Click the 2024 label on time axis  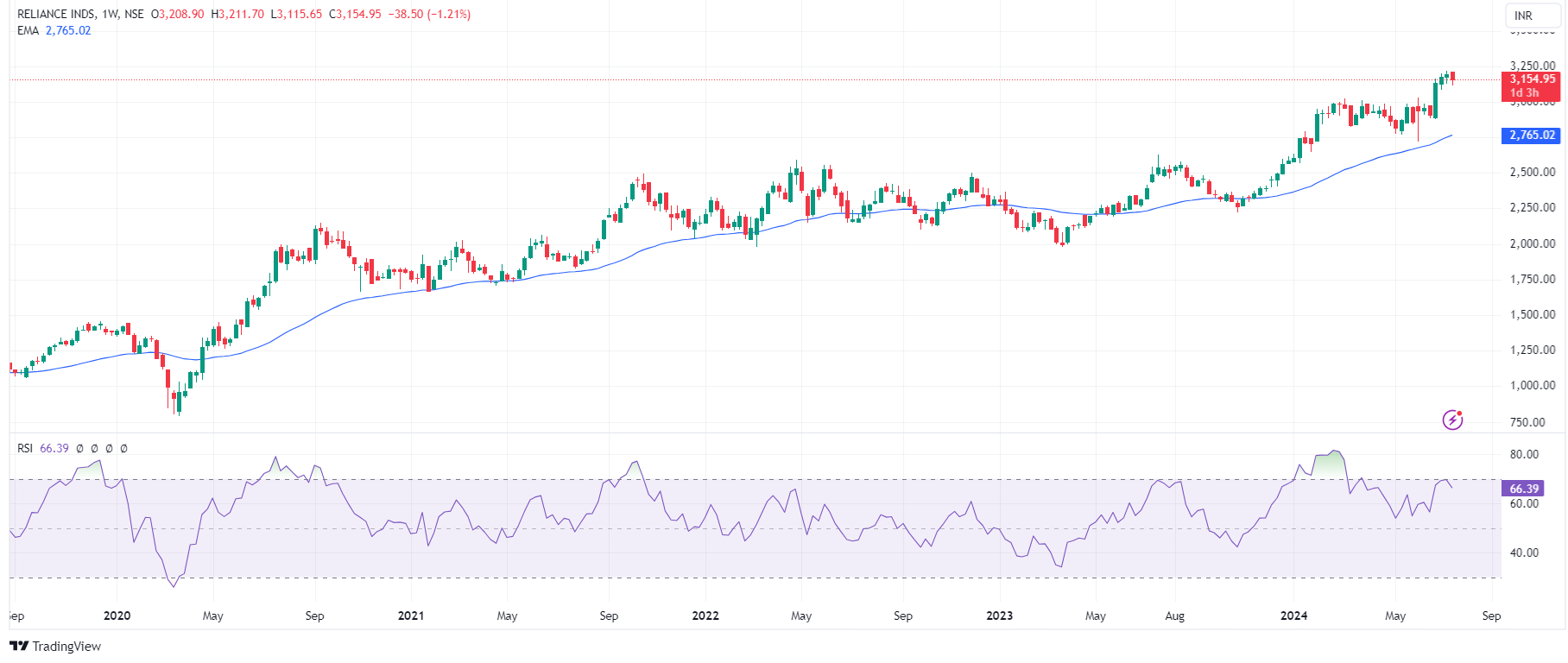tap(1293, 616)
